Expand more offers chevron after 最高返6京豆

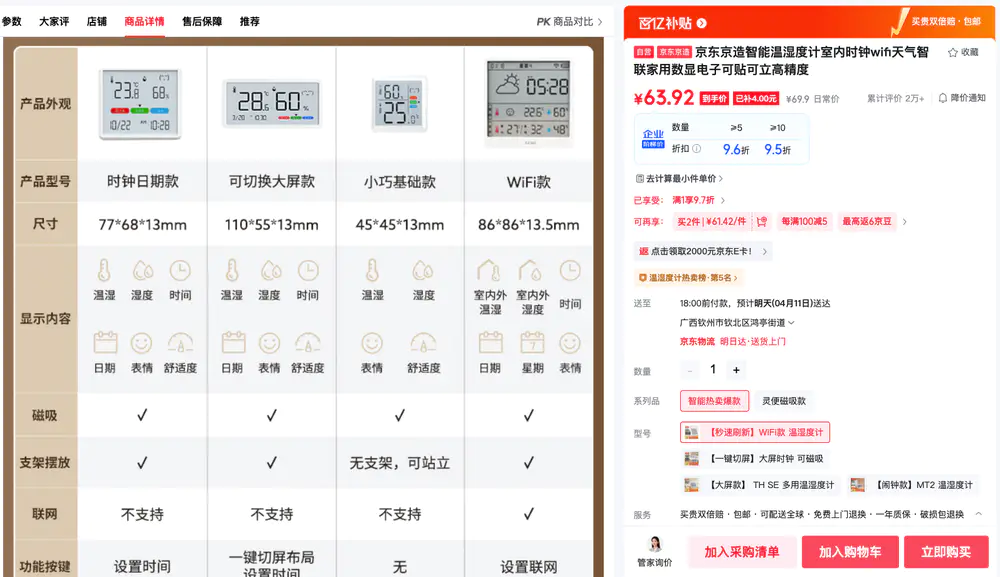click(904, 222)
